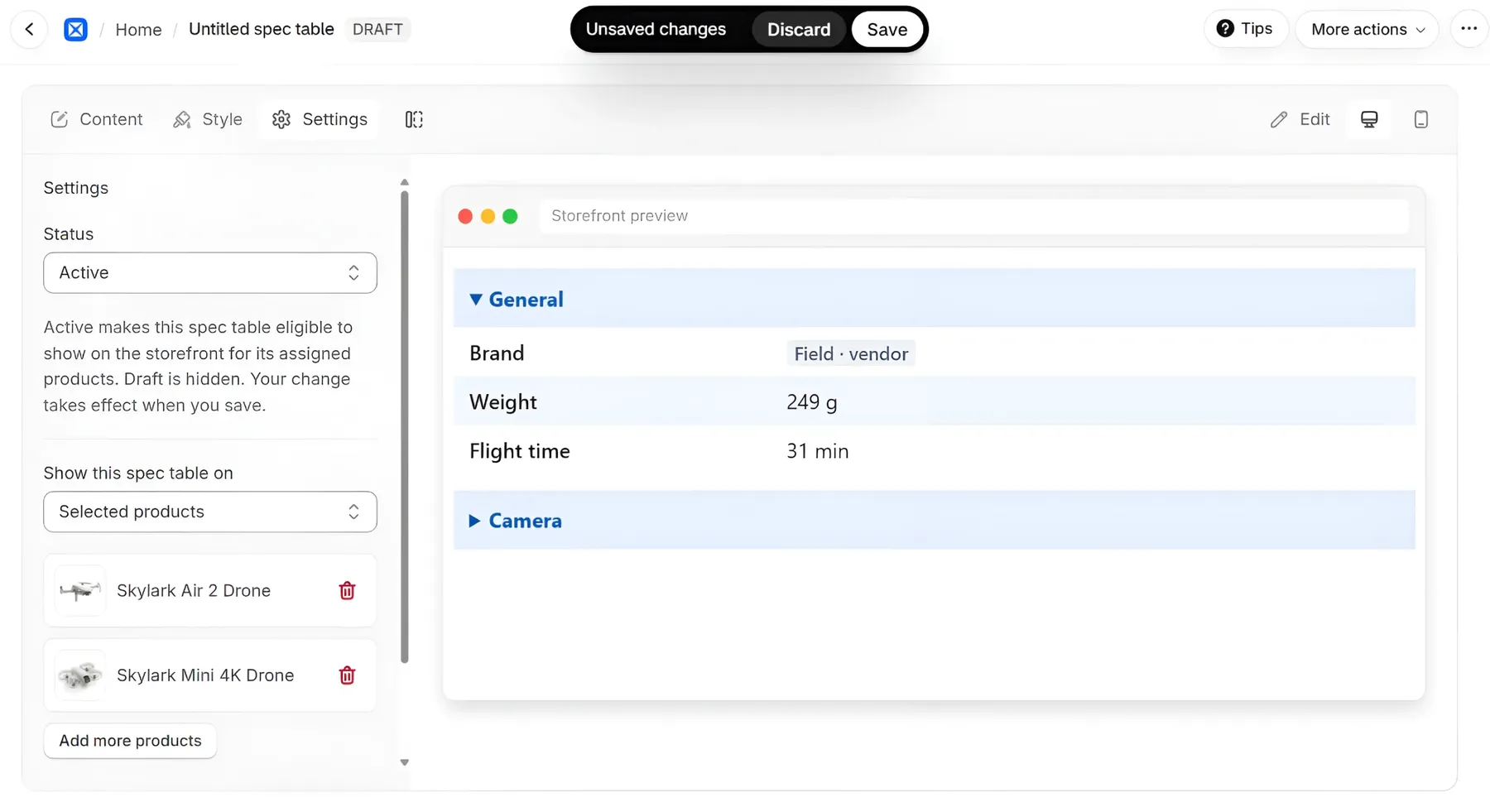Image resolution: width=1490 pixels, height=812 pixels.
Task: Click the red window dot in preview
Action: pos(465,216)
